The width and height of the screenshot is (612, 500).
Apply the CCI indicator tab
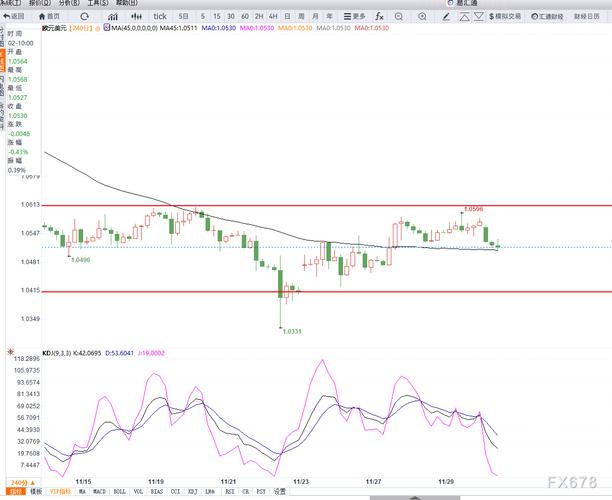(x=175, y=491)
